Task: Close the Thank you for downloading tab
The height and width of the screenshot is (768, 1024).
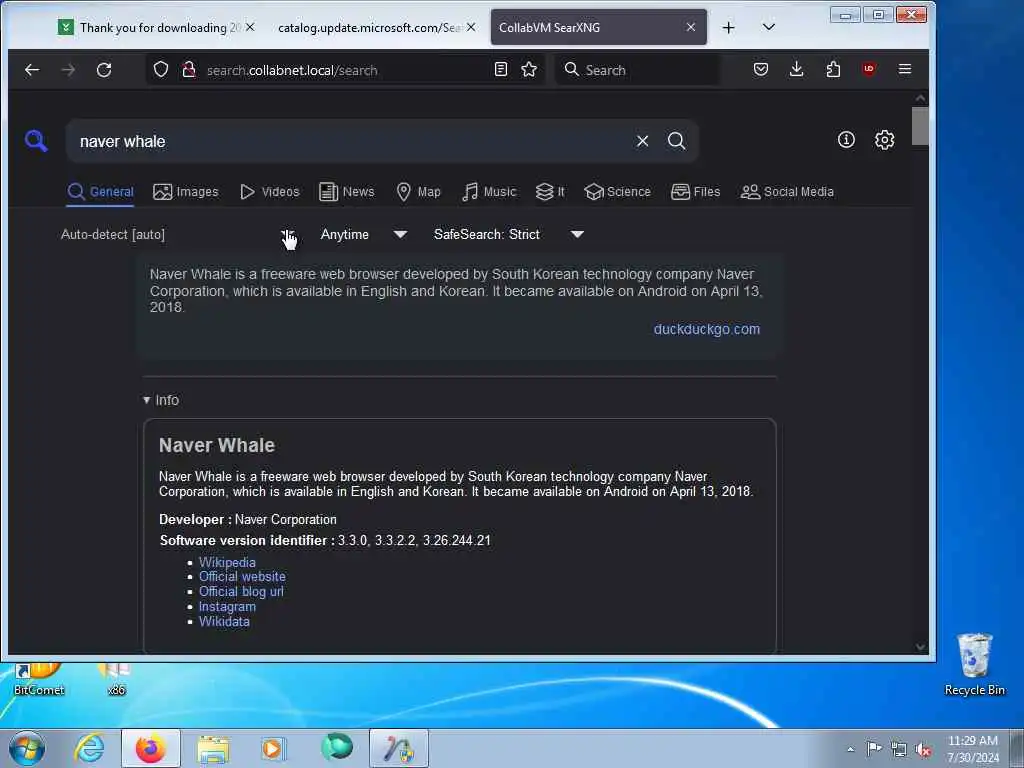Action: tap(249, 27)
